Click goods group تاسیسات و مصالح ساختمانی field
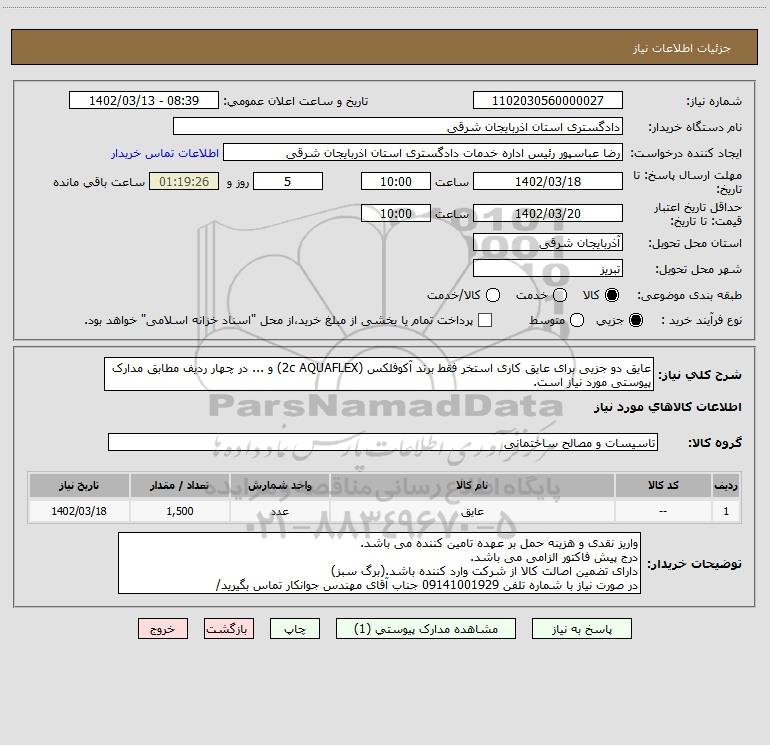Viewport: 770px width, 745px height. pyautogui.click(x=383, y=442)
